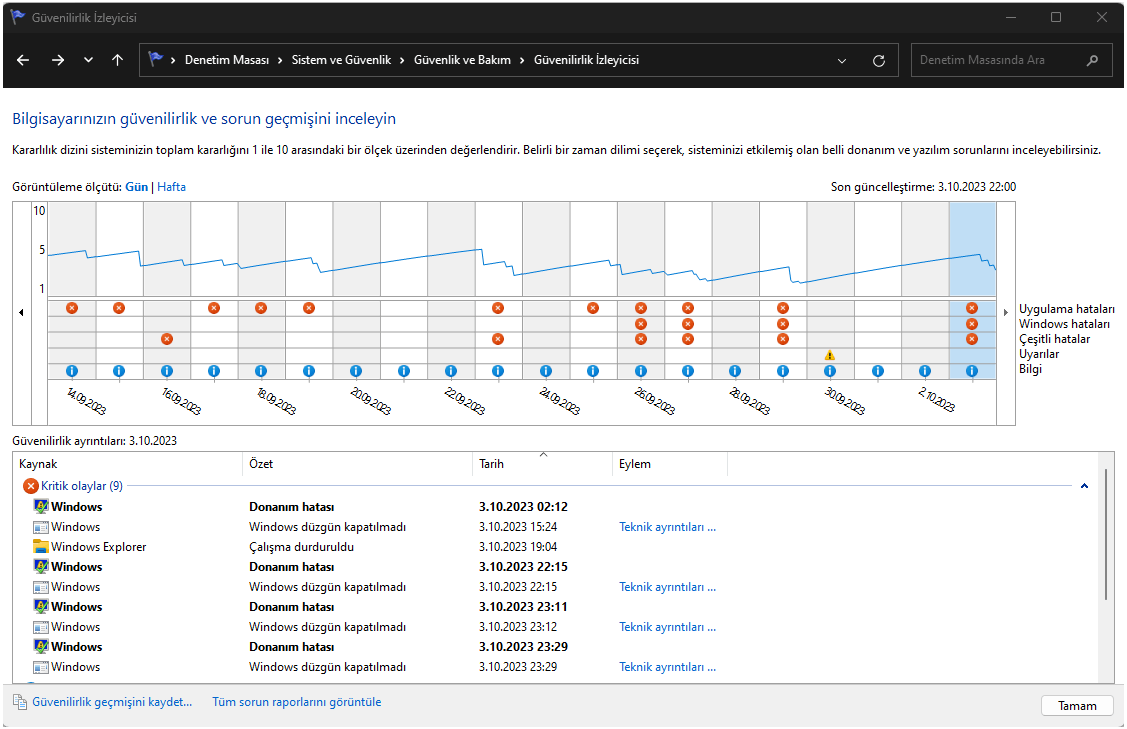Select Windows düzgün kapatılmadı row at 23:12
Screen dimensions: 1127x729
(x=553, y=627)
